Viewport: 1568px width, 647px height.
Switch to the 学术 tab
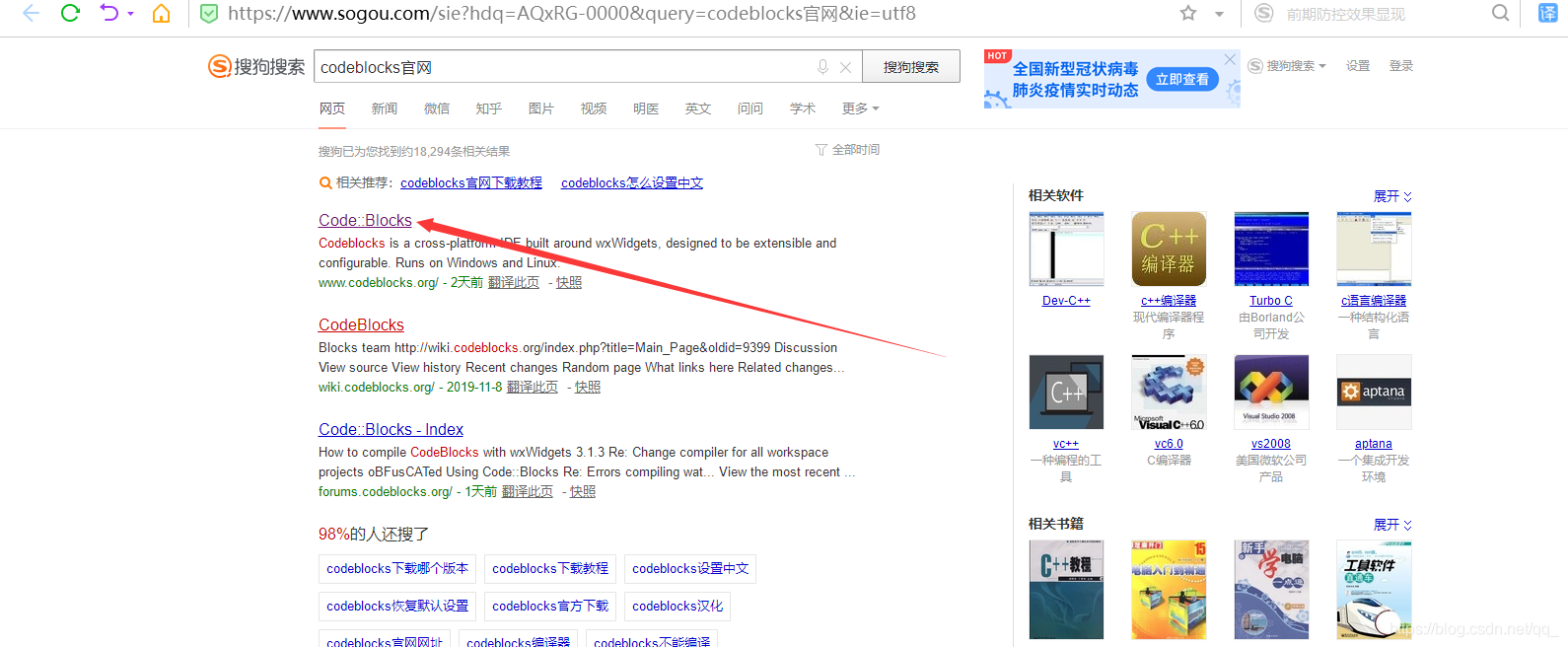(803, 108)
